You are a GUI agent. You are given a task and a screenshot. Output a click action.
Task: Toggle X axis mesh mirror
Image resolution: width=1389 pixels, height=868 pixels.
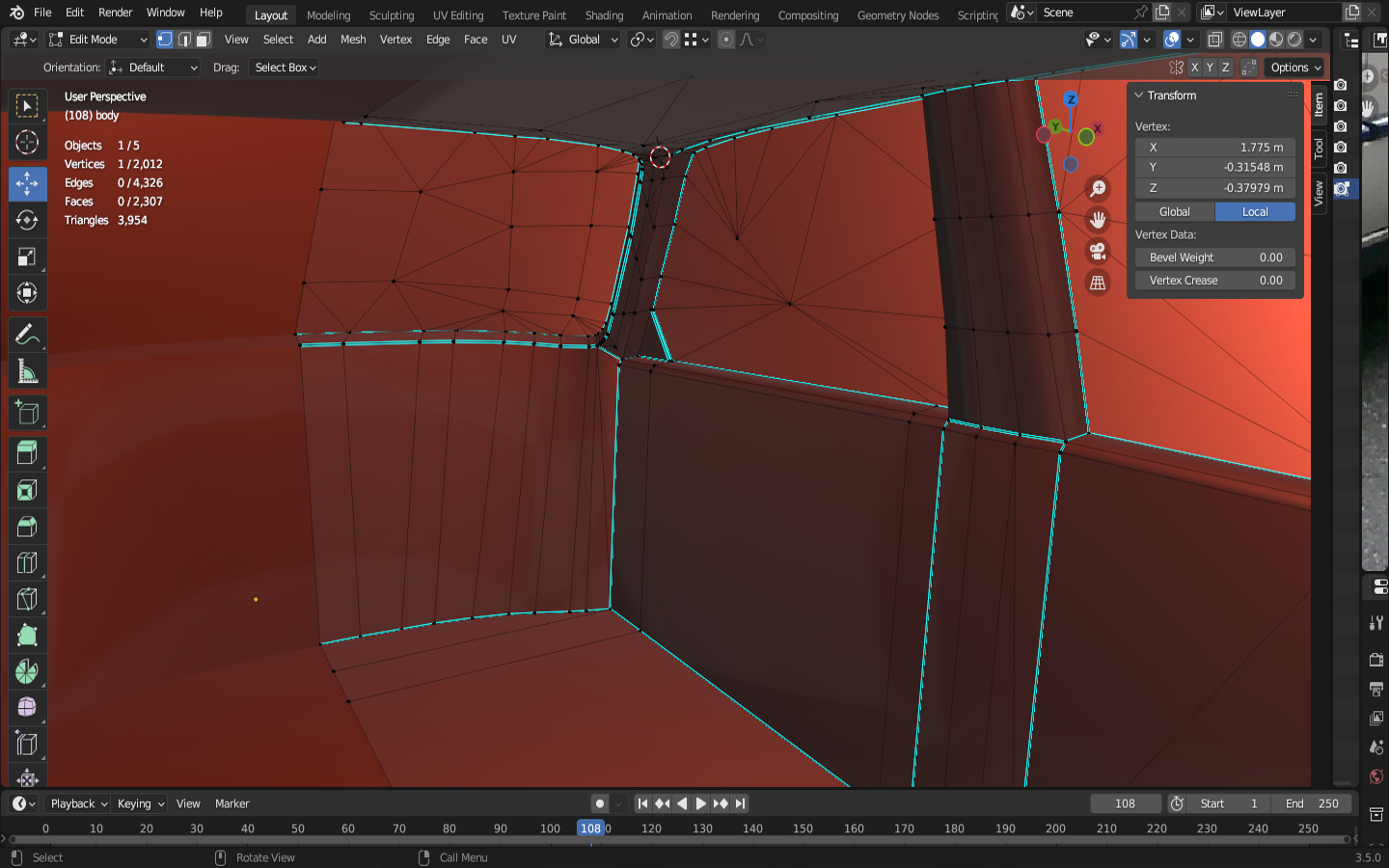tap(1194, 68)
